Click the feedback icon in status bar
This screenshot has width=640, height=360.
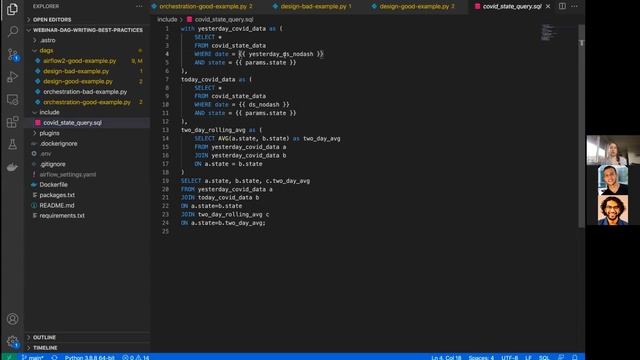pos(561,358)
